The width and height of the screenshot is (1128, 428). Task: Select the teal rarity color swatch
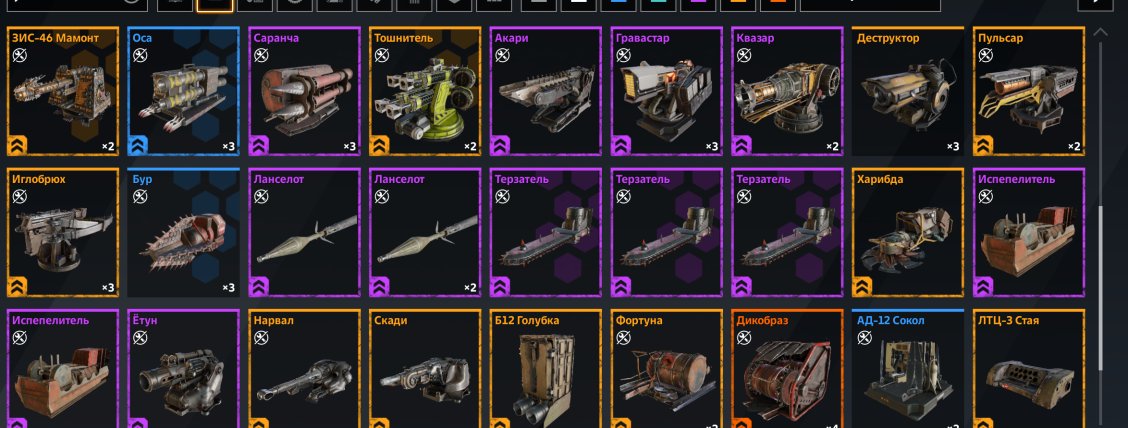[x=656, y=4]
